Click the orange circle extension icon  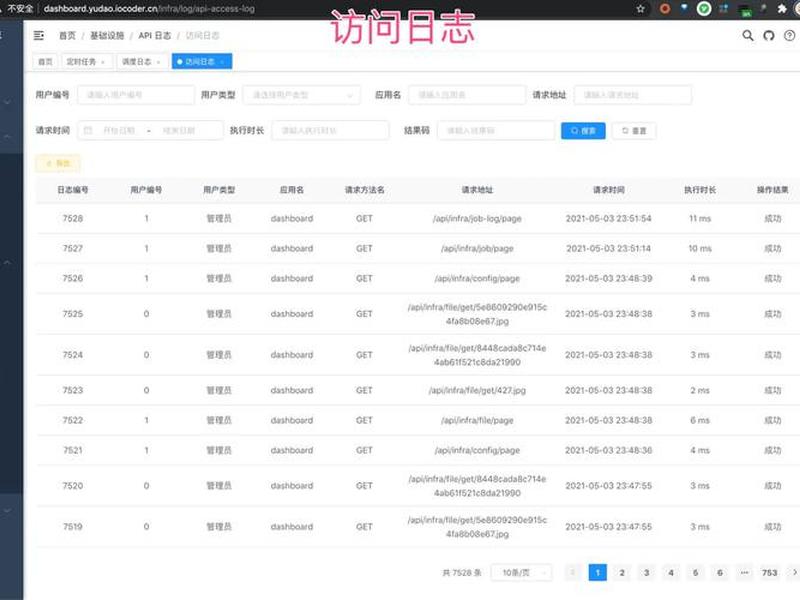click(665, 9)
